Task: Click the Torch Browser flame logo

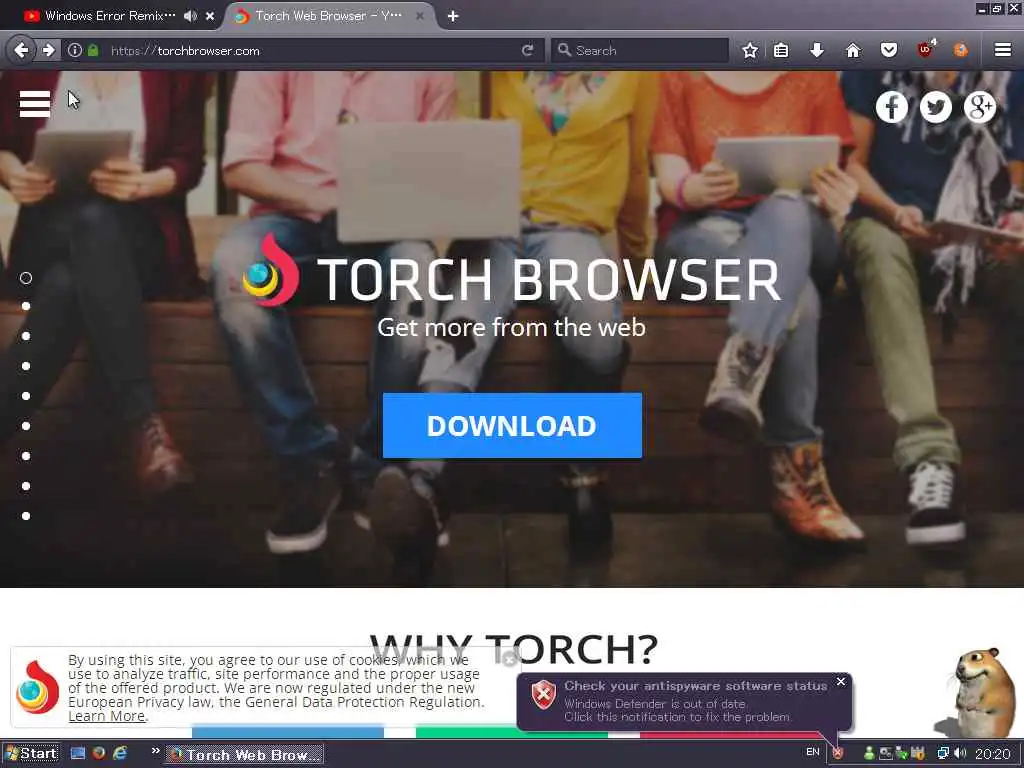Action: [x=272, y=271]
